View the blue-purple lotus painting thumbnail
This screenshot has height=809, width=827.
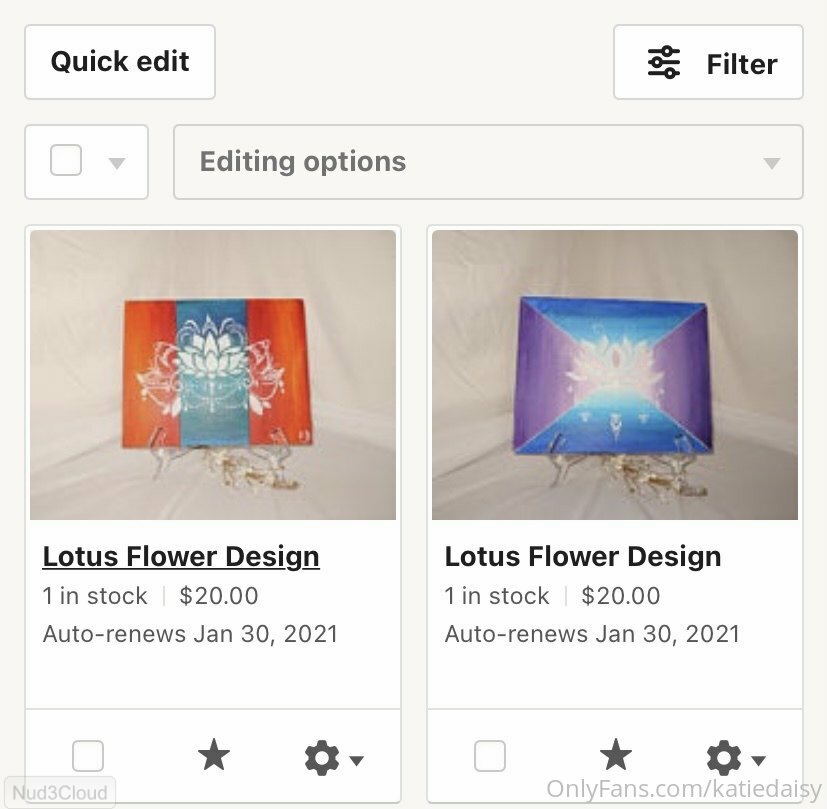point(615,375)
